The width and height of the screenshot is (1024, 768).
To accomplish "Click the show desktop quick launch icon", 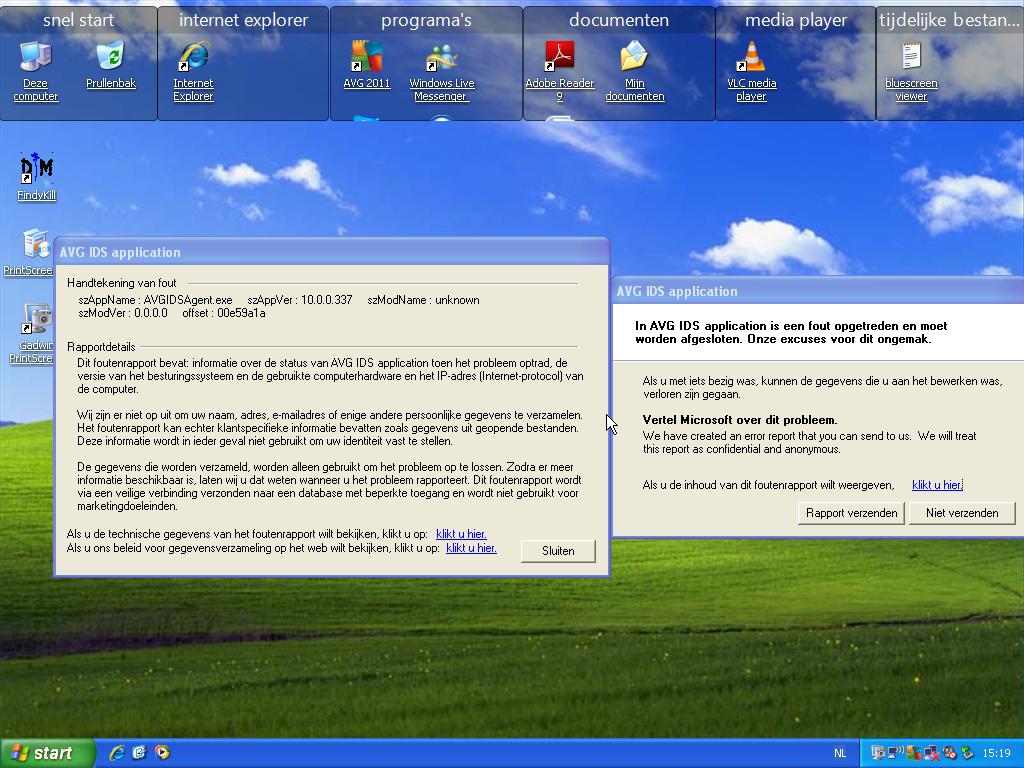I will [139, 752].
